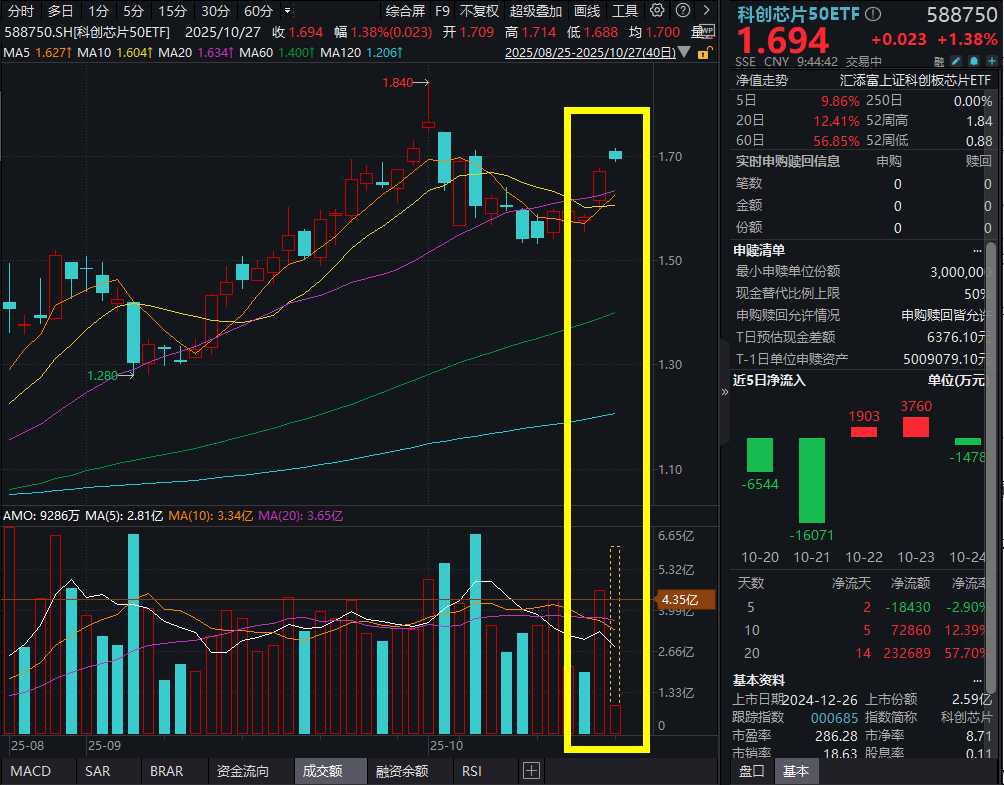Viewport: 1004px width, 785px height.
Task: Open the settings gear icon
Action: pos(657,10)
